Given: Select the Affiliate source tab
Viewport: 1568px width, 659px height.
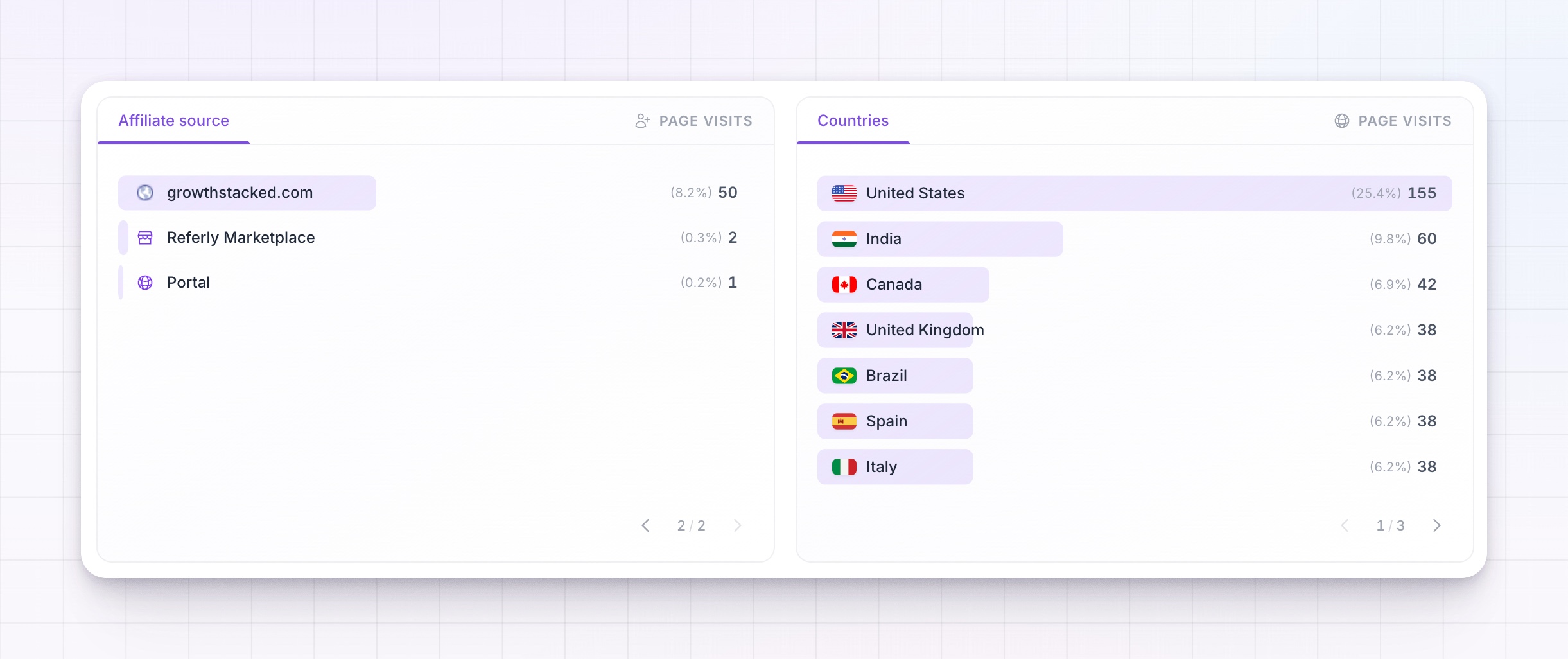Looking at the screenshot, I should click(x=173, y=121).
